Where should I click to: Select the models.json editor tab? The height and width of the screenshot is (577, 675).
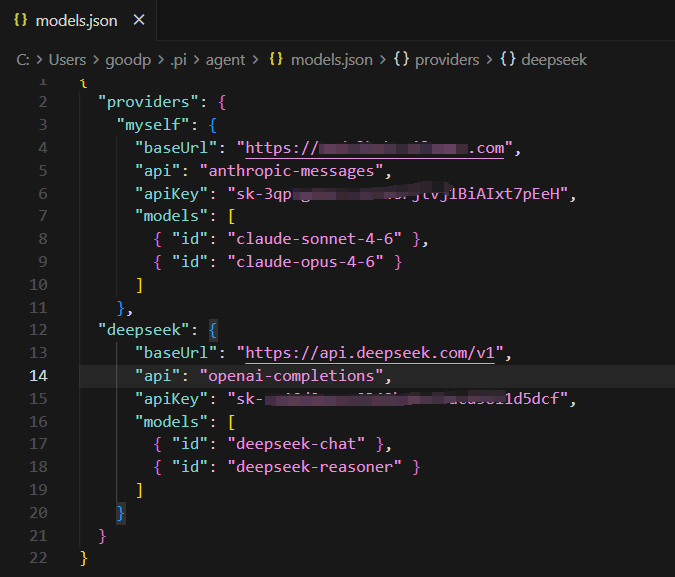[x=78, y=20]
